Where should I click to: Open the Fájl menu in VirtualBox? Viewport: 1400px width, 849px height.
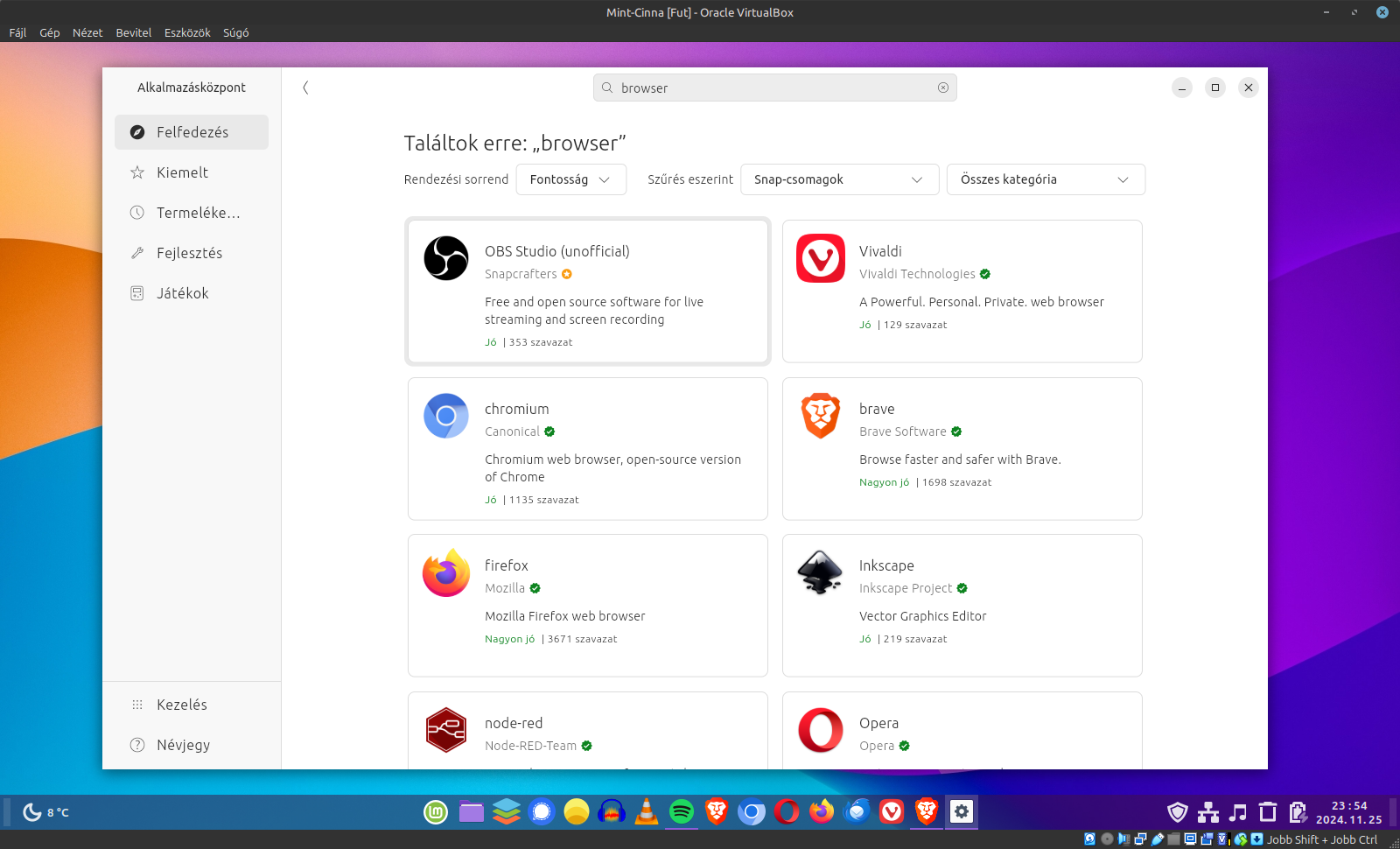point(17,32)
